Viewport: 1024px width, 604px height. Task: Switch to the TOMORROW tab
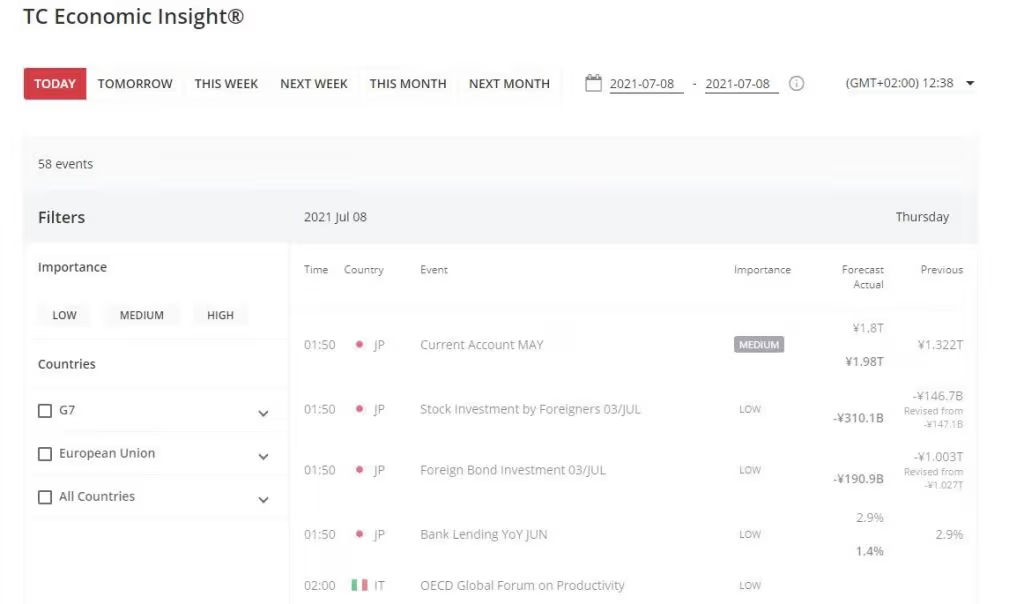click(134, 83)
